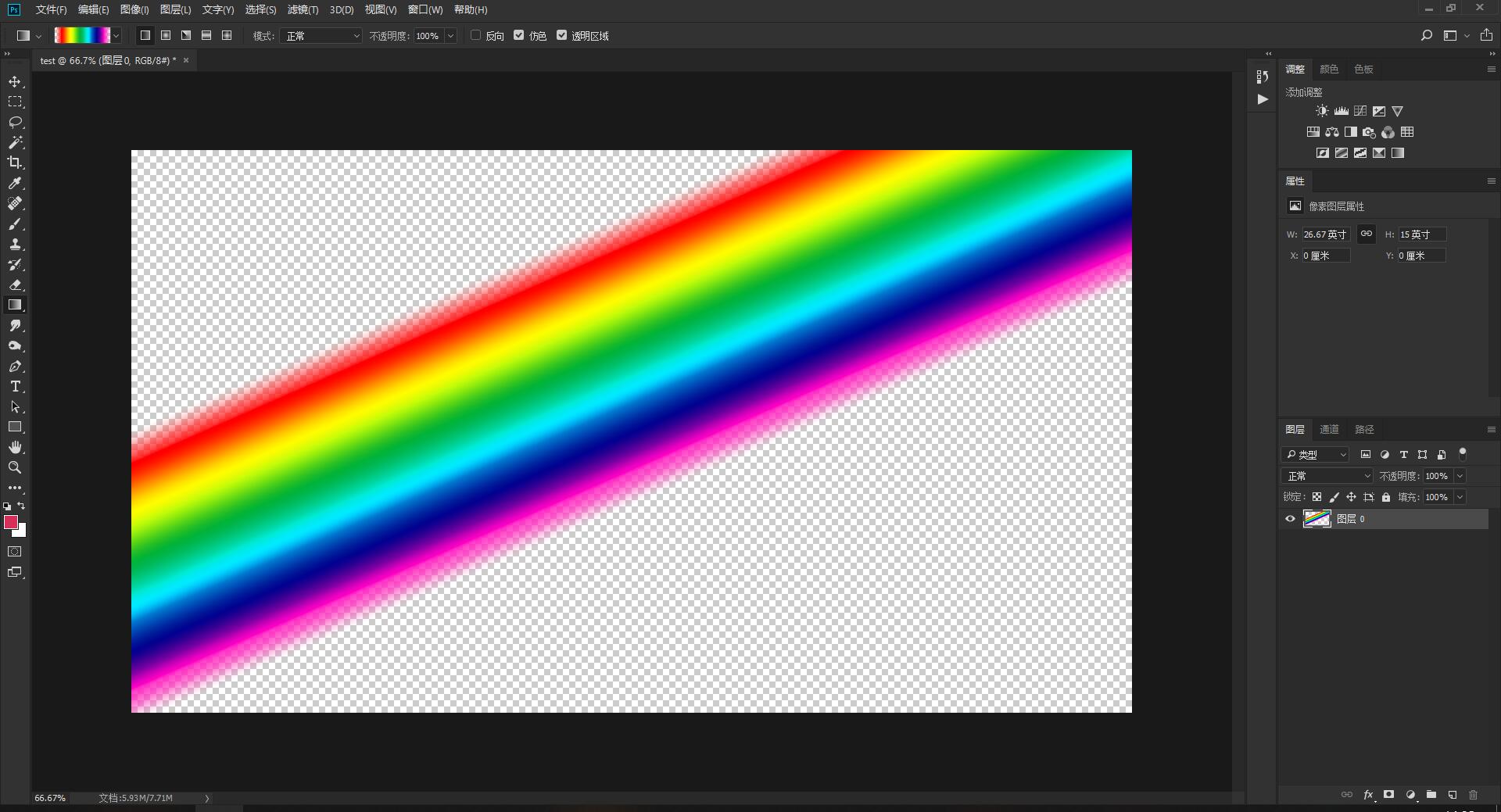Click the foreground color swatch
The image size is (1501, 812).
coord(11,521)
